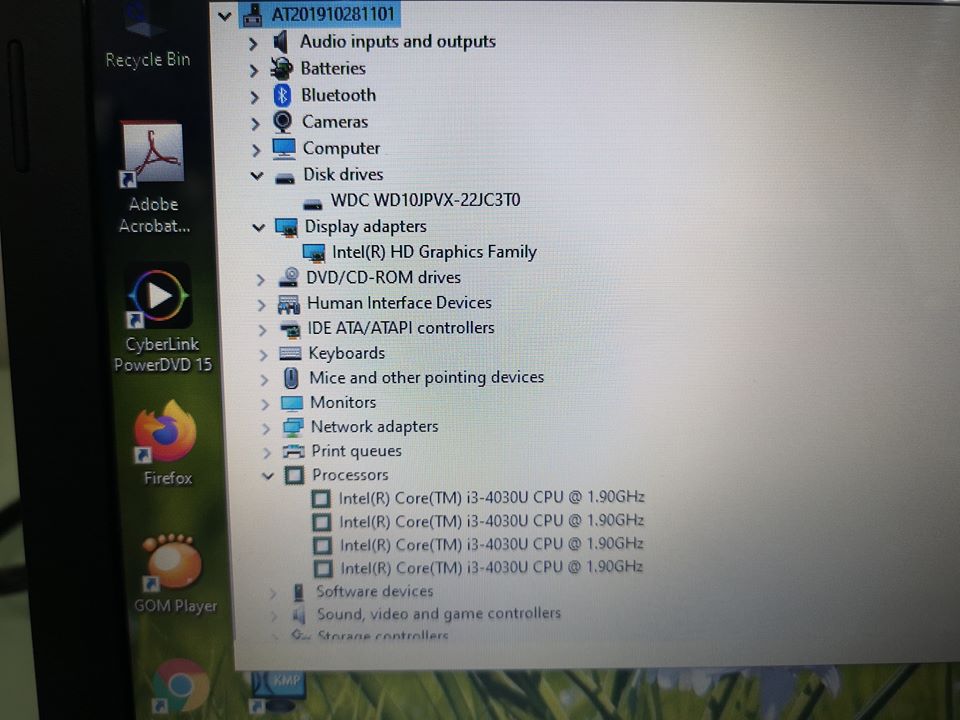Click the Batteries device icon

click(283, 68)
